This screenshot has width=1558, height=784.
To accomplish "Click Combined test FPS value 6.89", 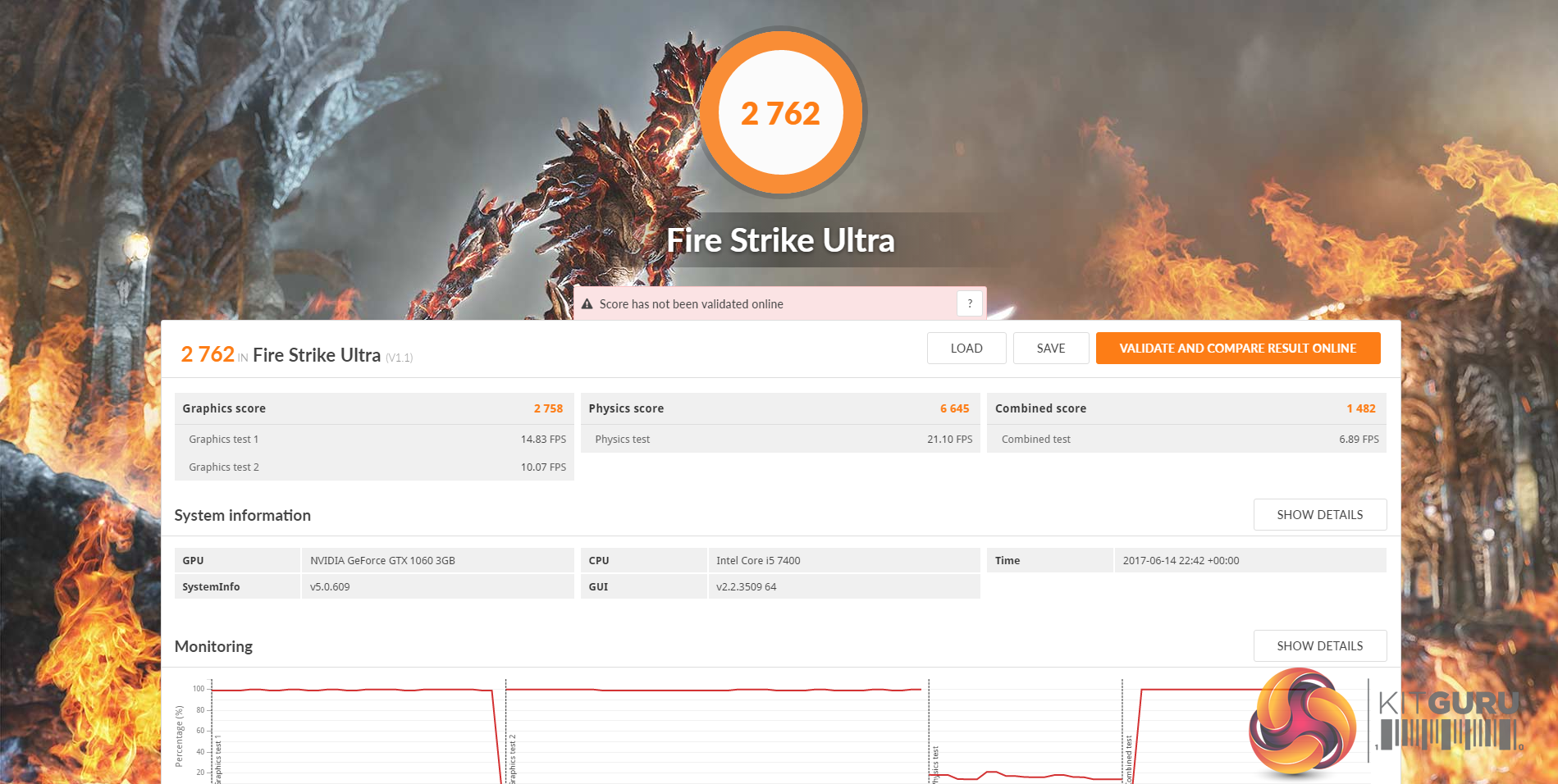I will [1359, 440].
